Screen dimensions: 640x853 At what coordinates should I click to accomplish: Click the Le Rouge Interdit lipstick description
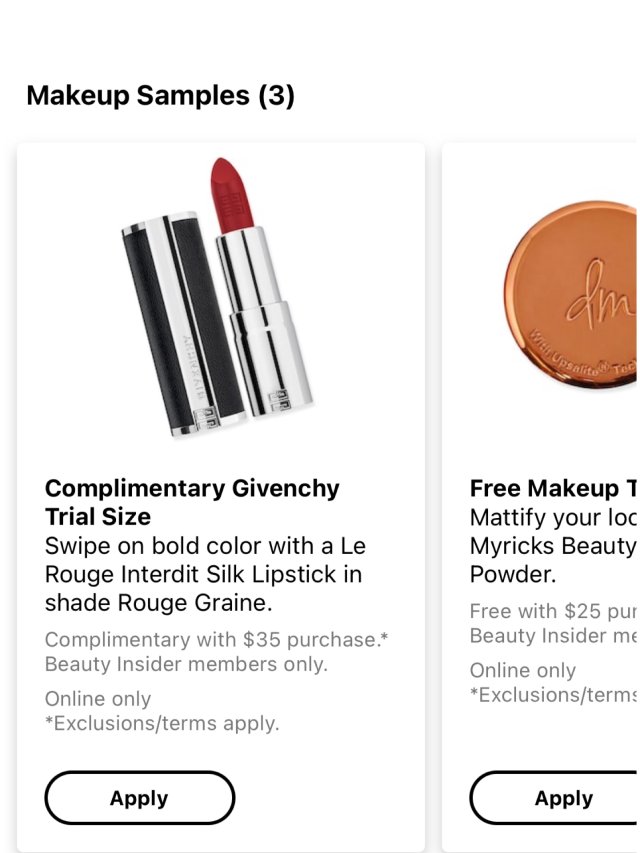(205, 575)
